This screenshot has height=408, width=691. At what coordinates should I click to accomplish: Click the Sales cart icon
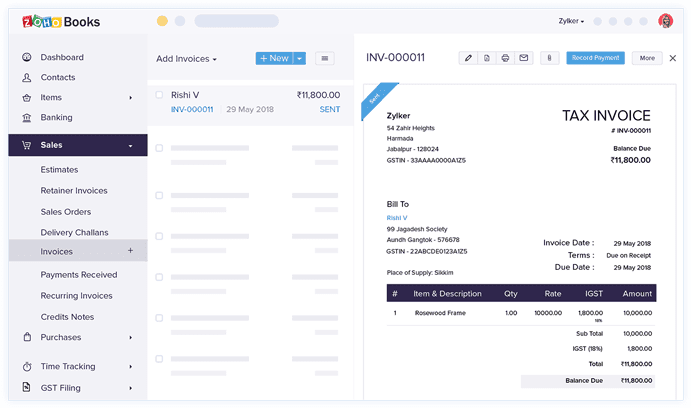pos(26,145)
